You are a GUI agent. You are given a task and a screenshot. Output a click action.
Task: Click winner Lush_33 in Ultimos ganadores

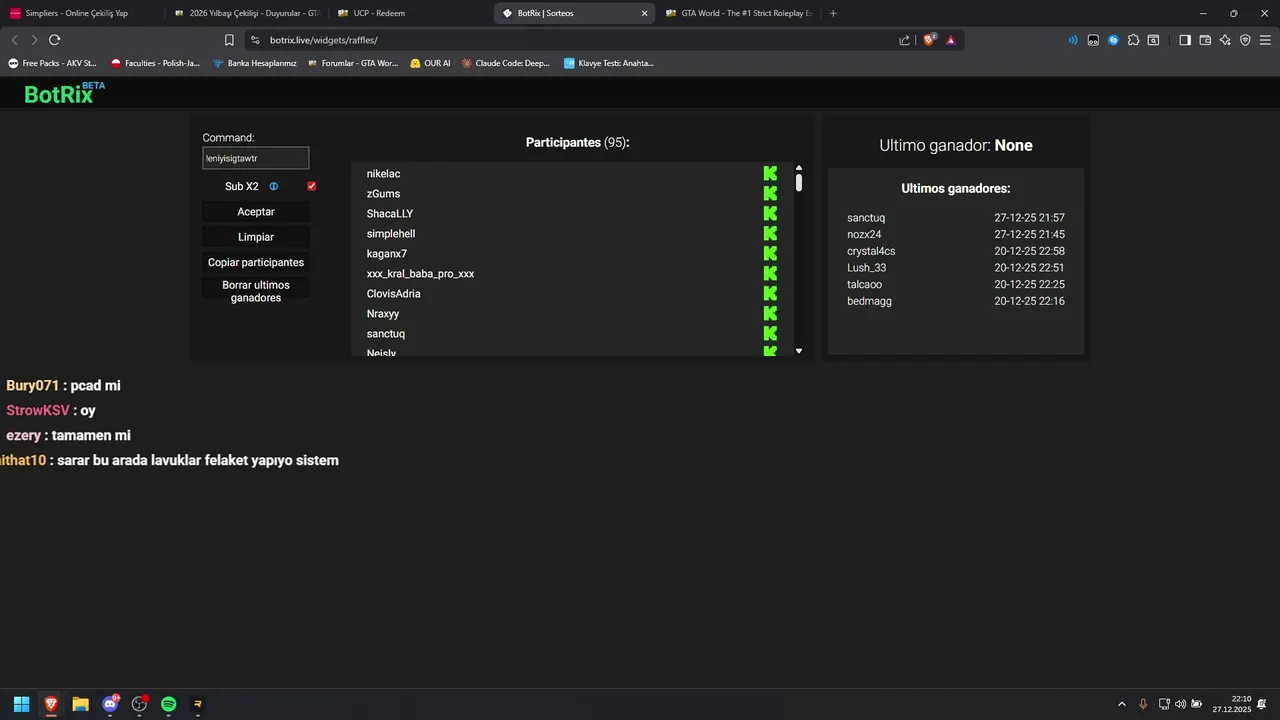point(867,268)
